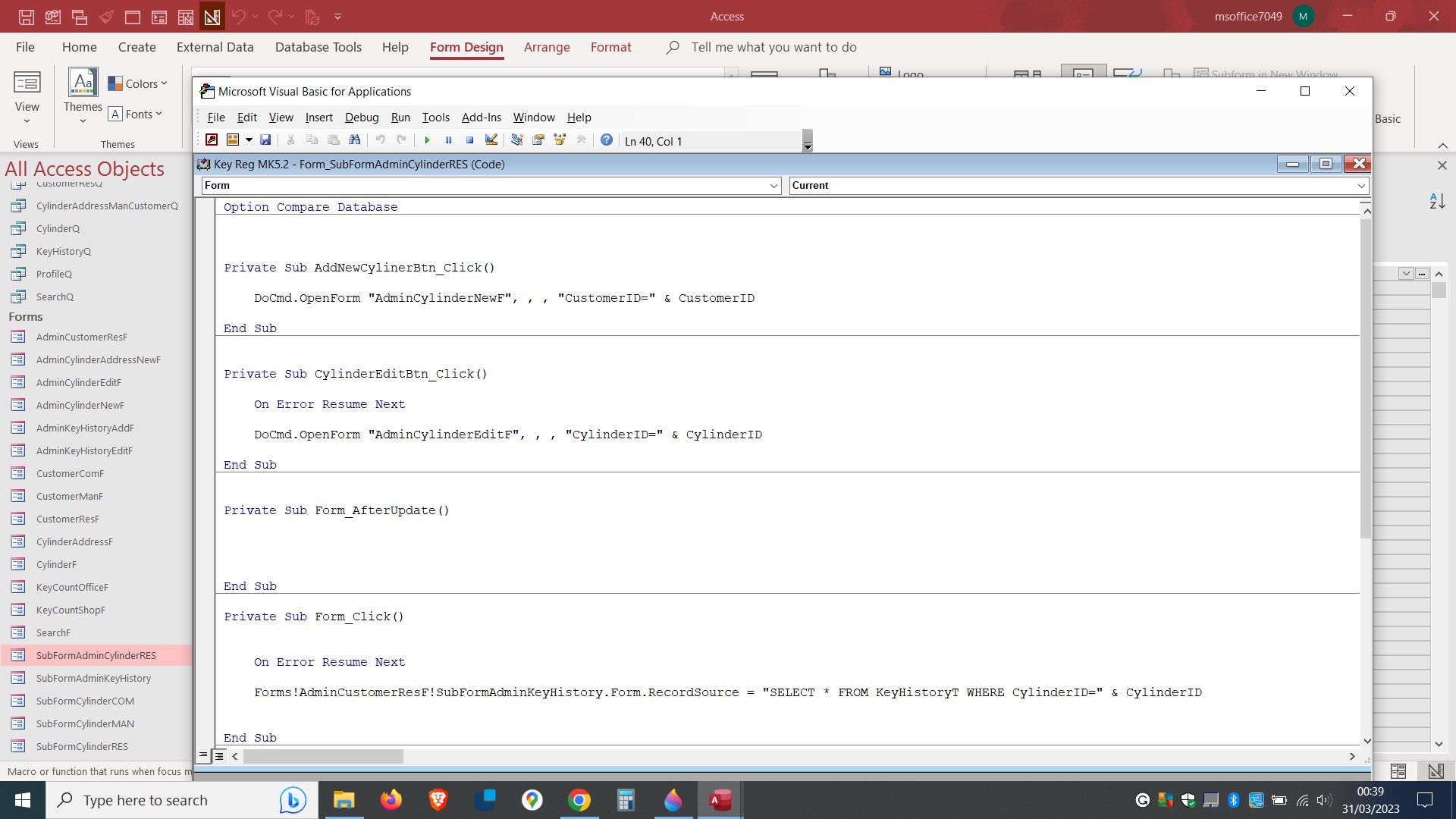1456x819 pixels.
Task: Click the Find binoculars icon
Action: (354, 140)
